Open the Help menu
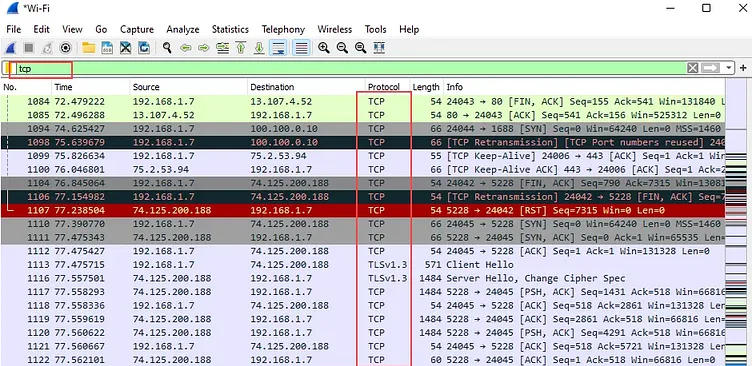This screenshot has height=366, width=752. (409, 29)
